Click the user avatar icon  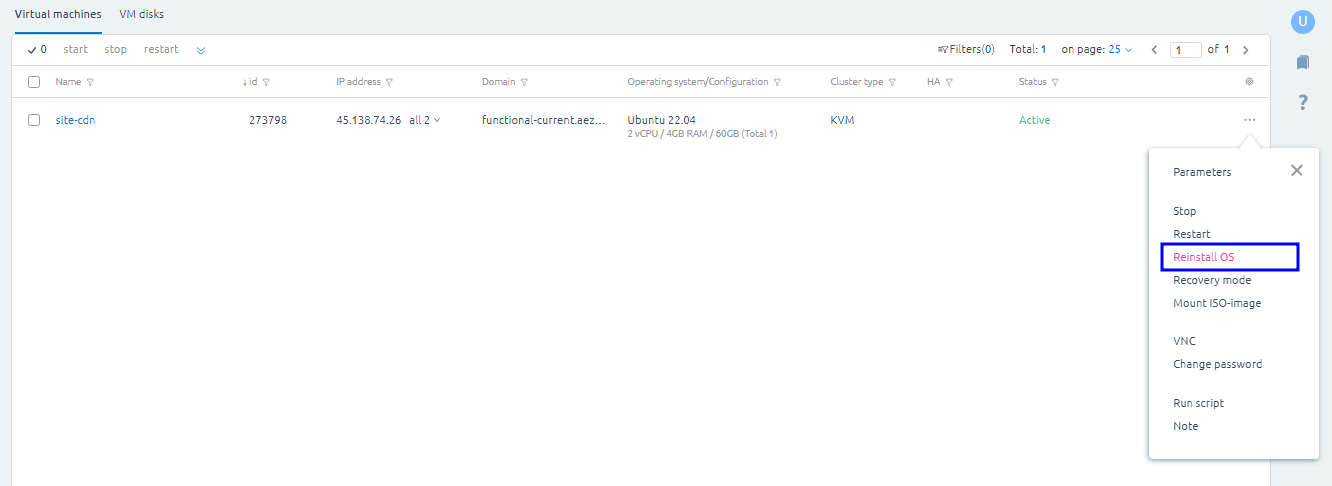[1302, 21]
